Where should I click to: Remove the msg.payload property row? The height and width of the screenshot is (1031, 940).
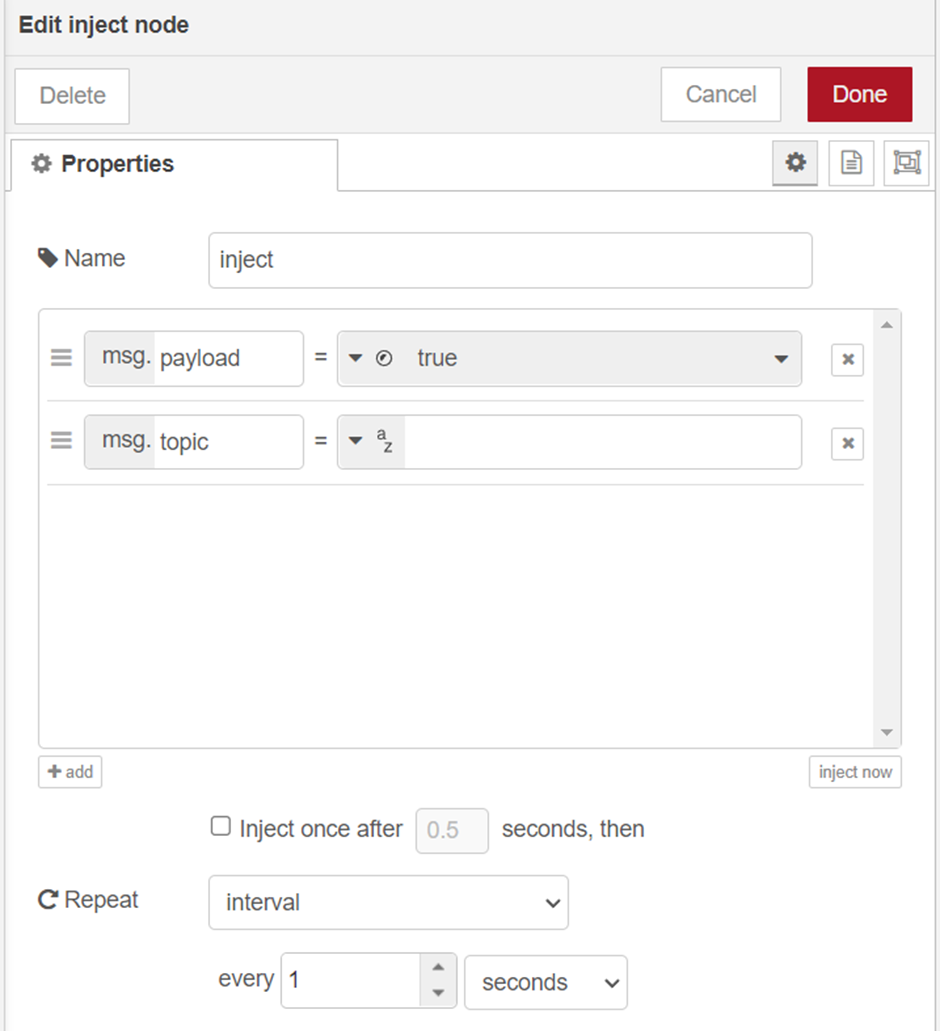pyautogui.click(x=847, y=360)
